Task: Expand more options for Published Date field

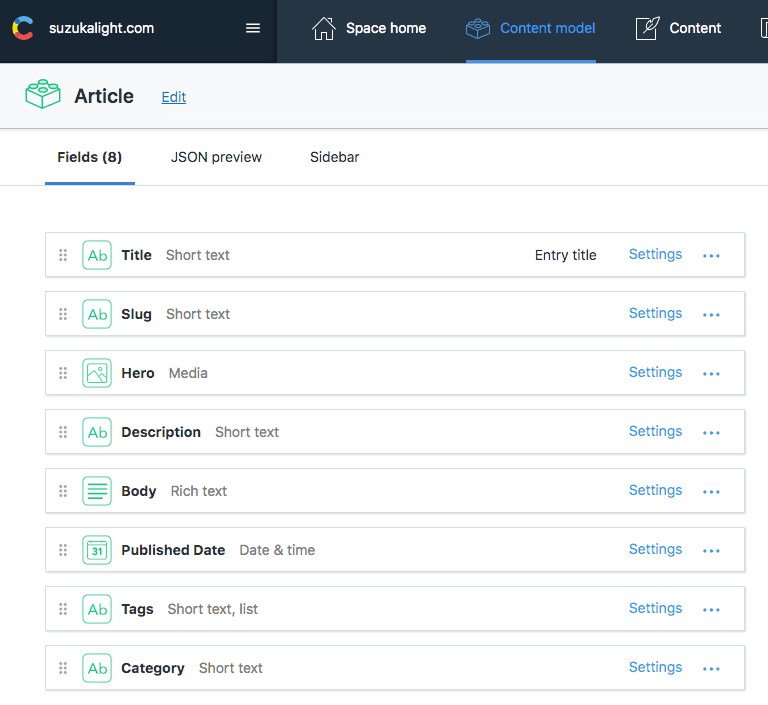Action: [711, 551]
